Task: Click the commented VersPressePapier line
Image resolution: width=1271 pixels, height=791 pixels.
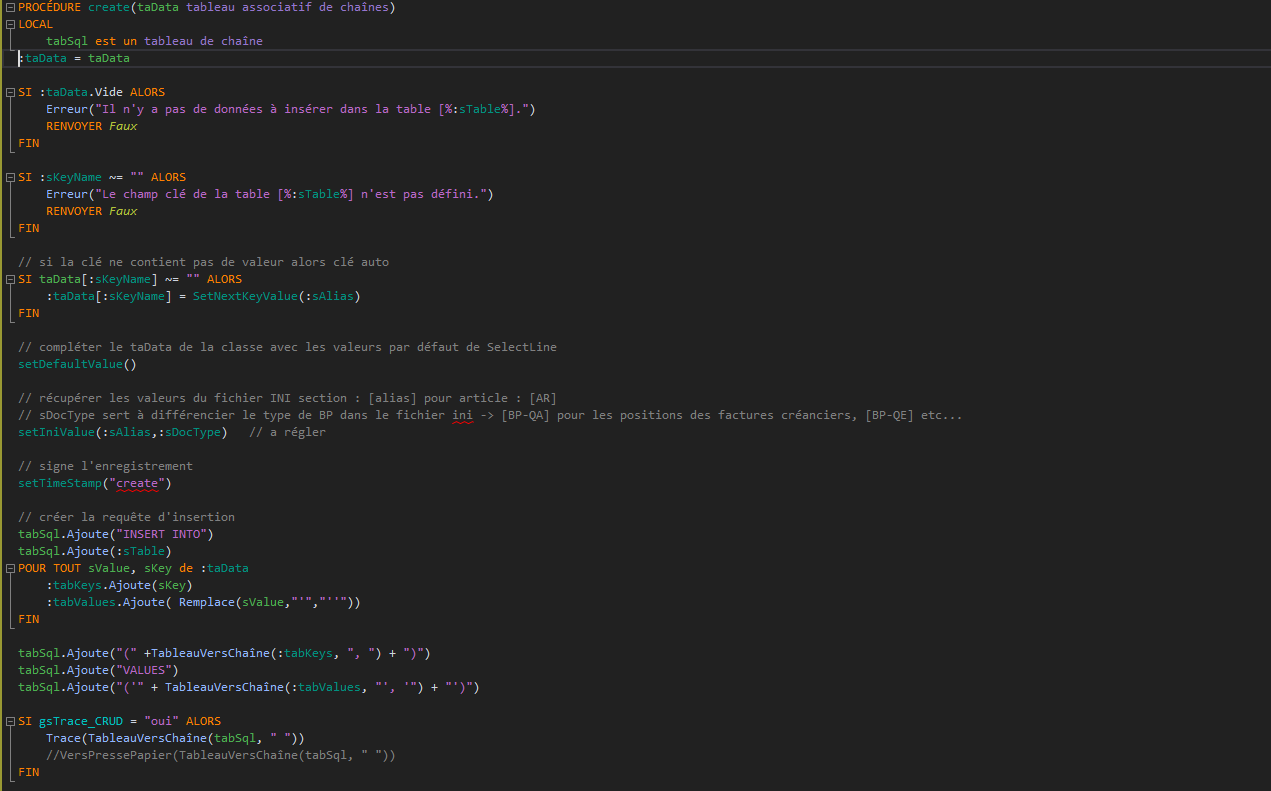Action: pos(221,755)
